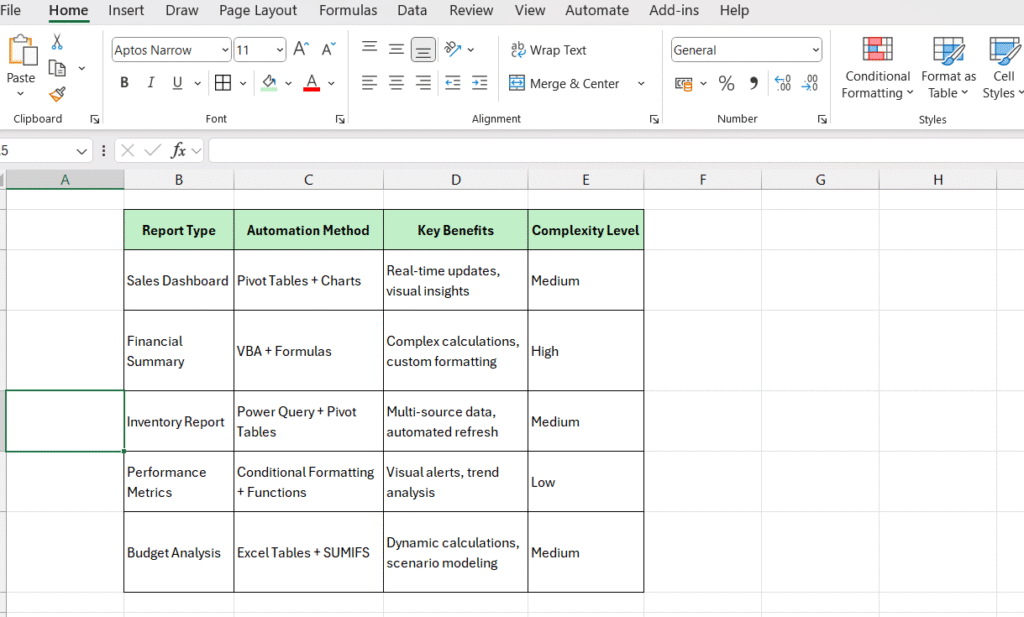Increase indent of cell text
Screen dimensions: 1024x617
coord(479,83)
